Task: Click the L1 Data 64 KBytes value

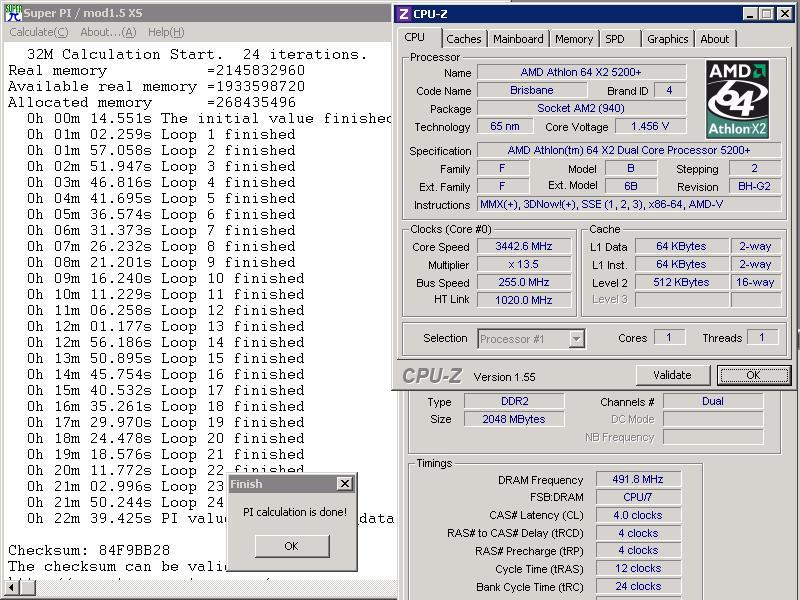Action: pos(681,246)
